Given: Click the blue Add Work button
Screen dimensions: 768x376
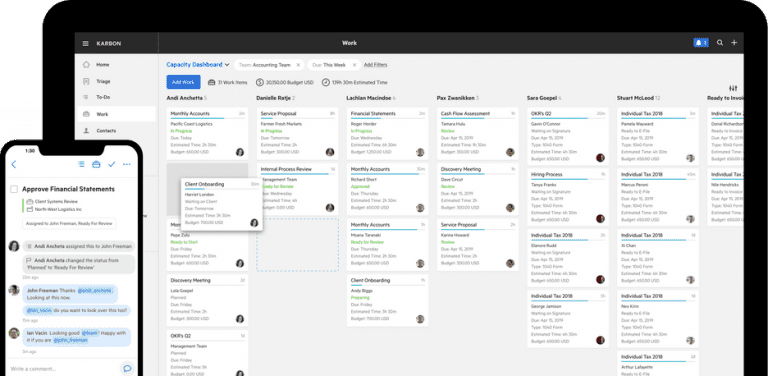Looking at the screenshot, I should coord(183,82).
